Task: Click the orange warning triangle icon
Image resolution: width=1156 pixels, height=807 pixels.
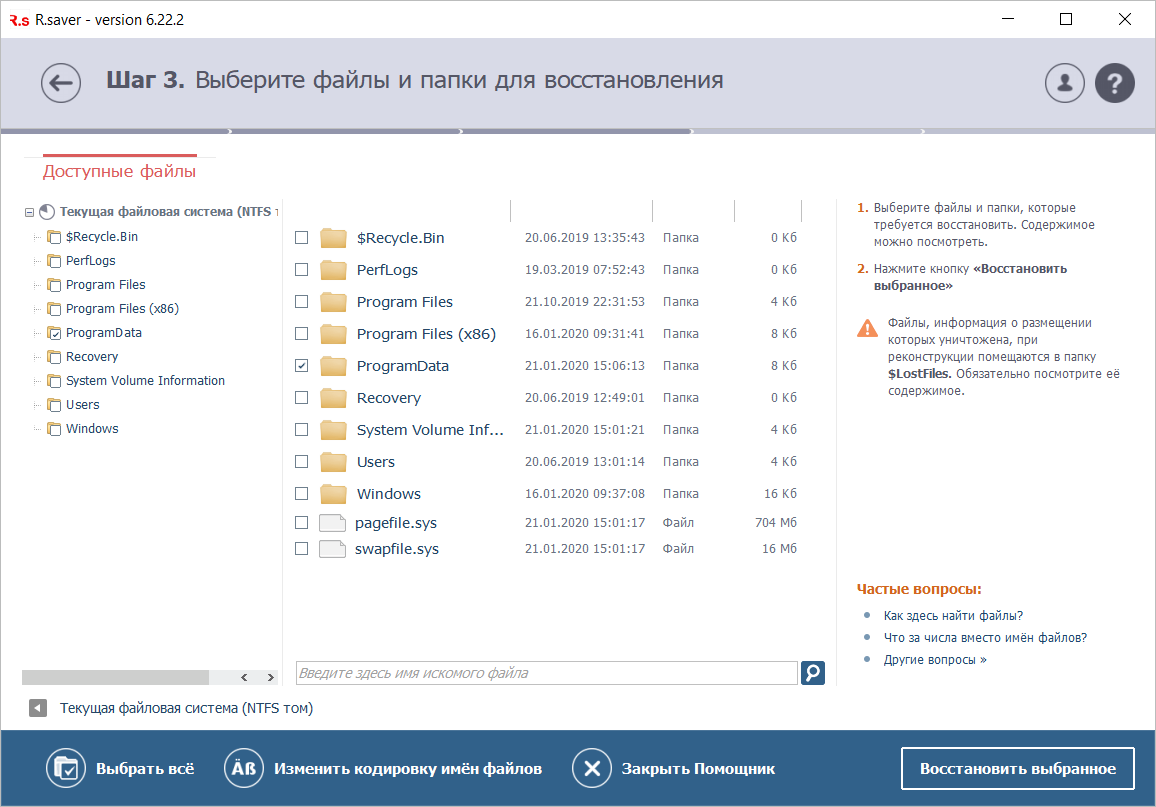Action: (x=868, y=328)
